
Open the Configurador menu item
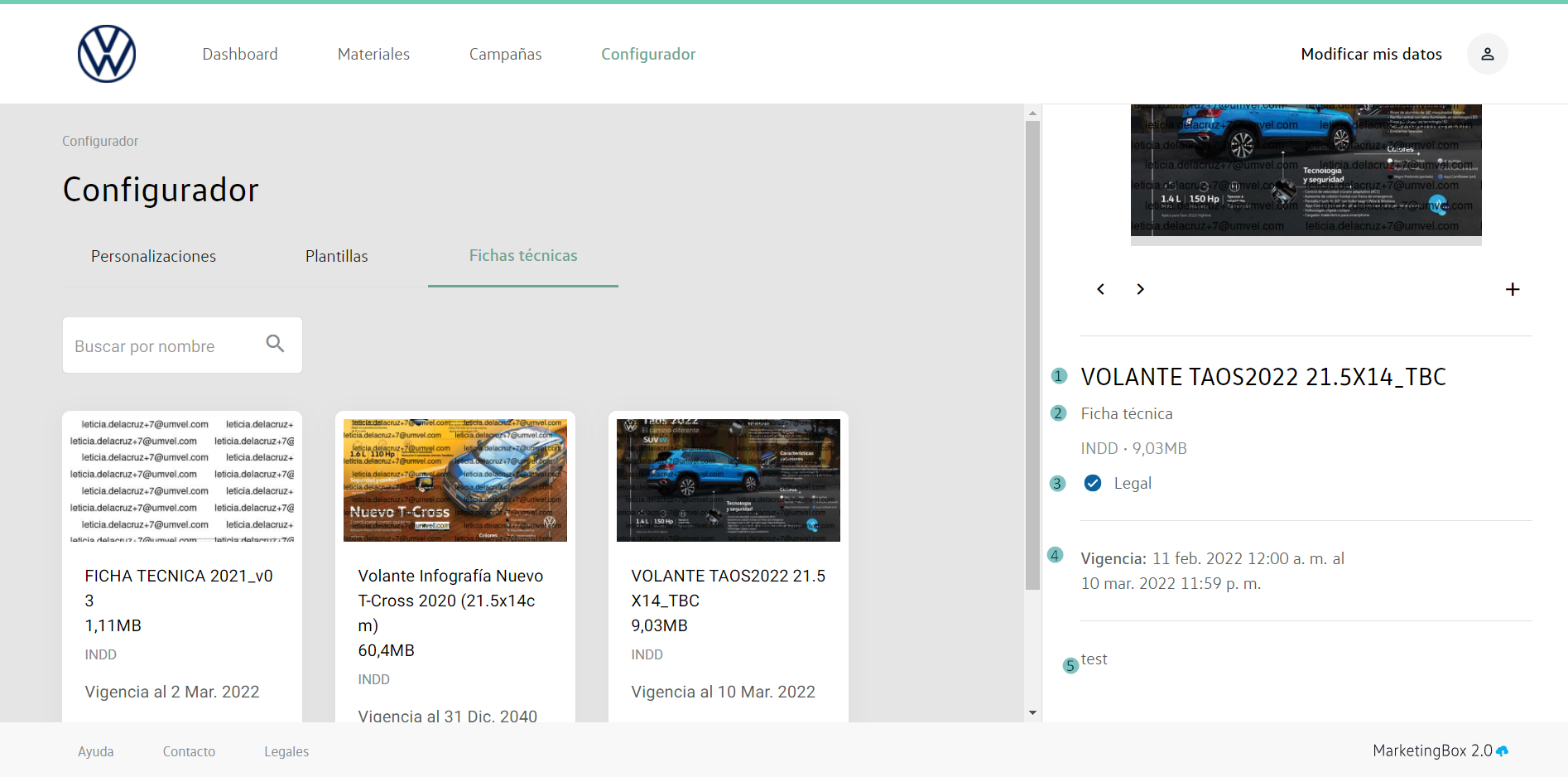point(648,54)
